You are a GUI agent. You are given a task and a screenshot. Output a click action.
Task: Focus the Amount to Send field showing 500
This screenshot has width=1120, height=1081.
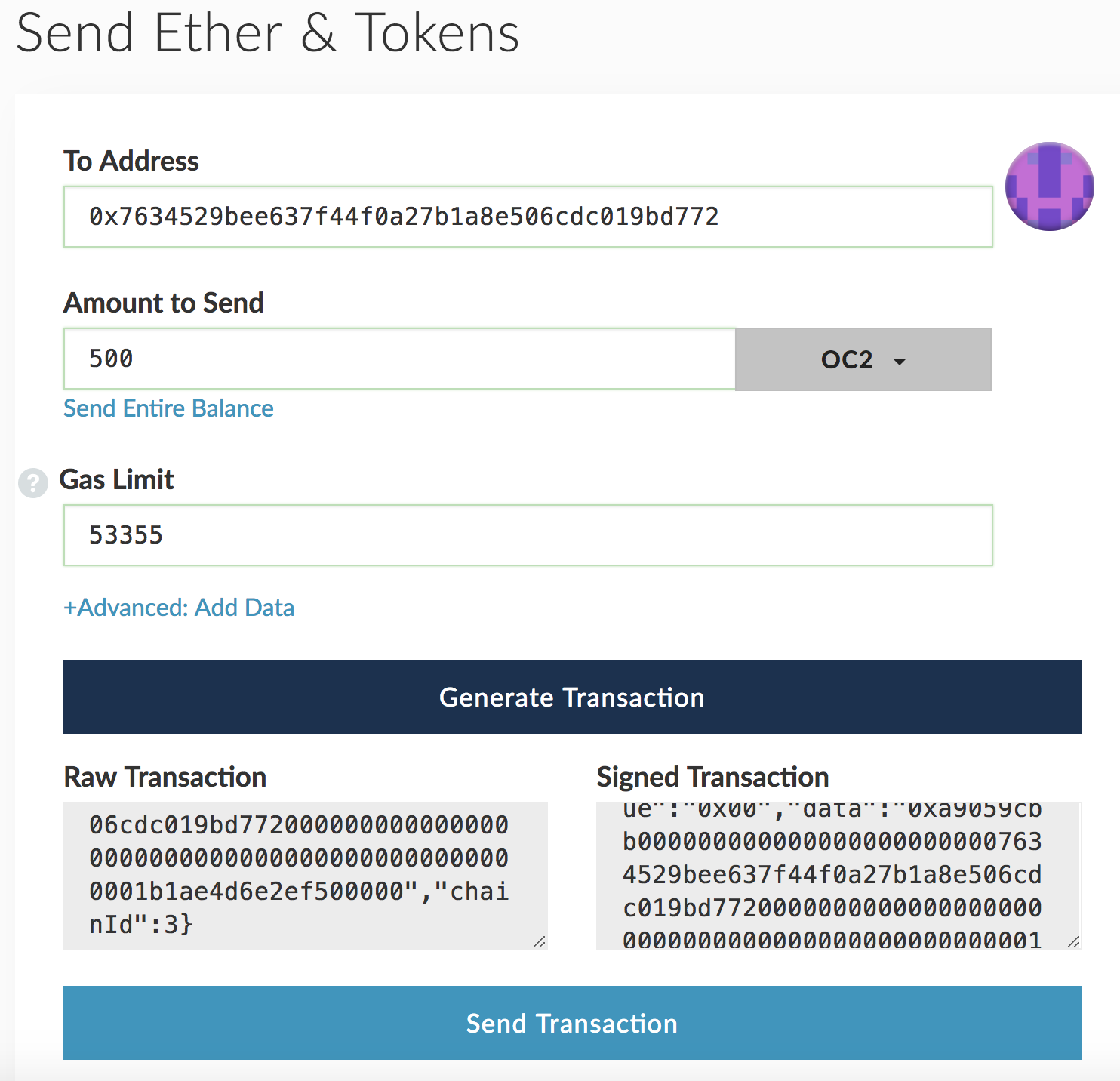point(399,359)
